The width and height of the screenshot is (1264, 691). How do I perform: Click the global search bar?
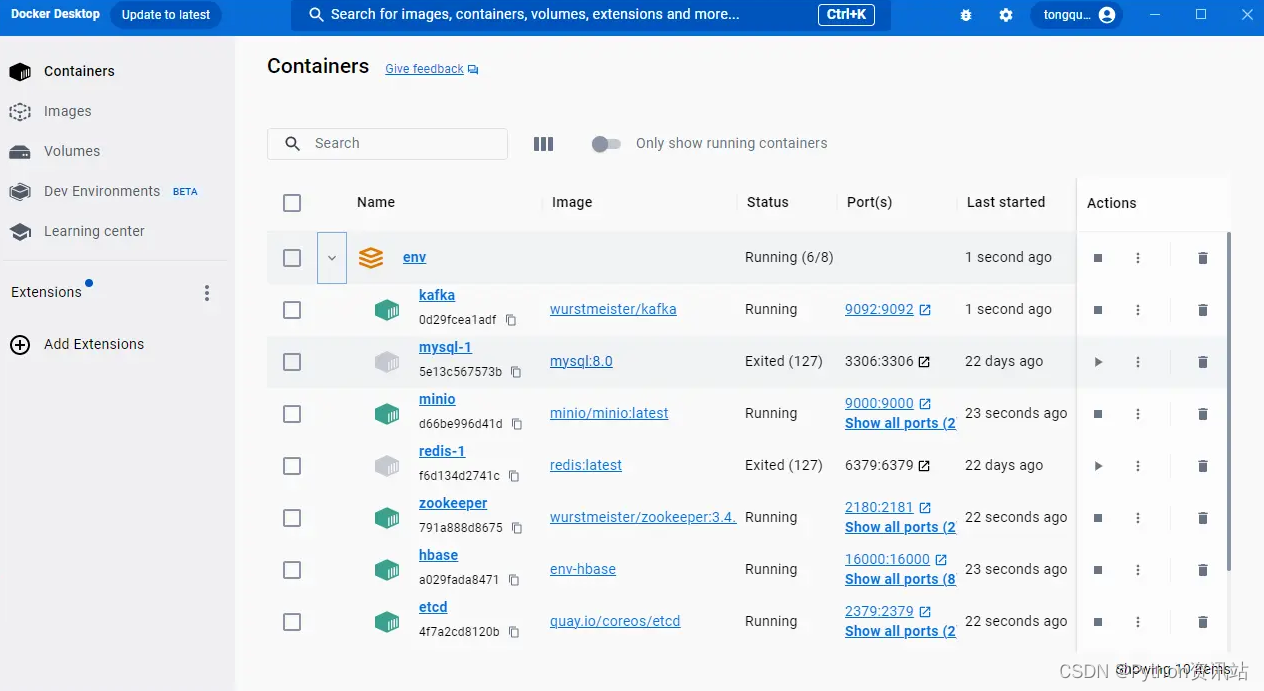[x=590, y=15]
